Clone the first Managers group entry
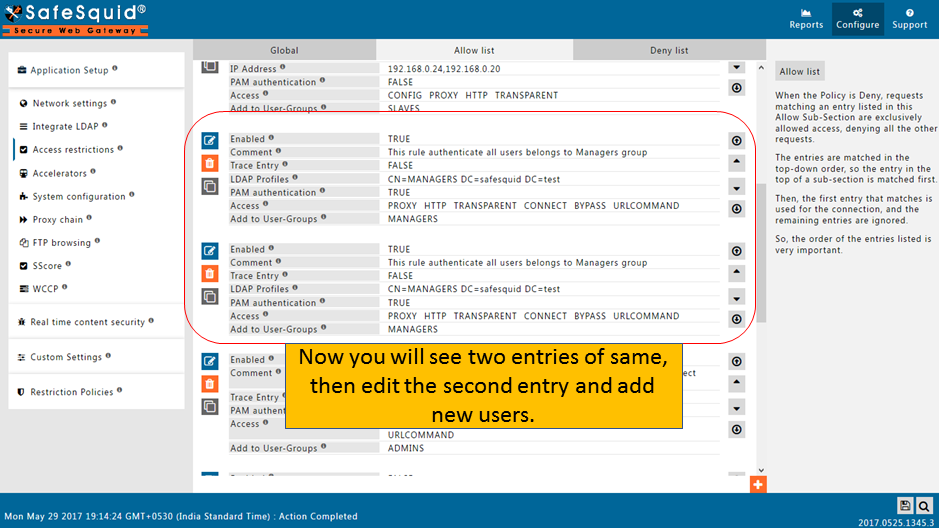This screenshot has width=939, height=528. [x=210, y=186]
